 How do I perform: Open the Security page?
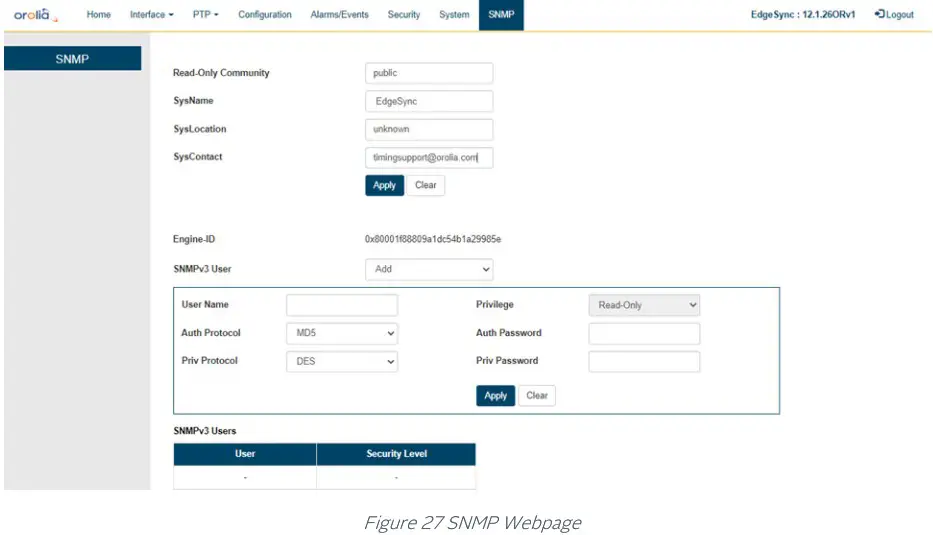click(x=403, y=14)
